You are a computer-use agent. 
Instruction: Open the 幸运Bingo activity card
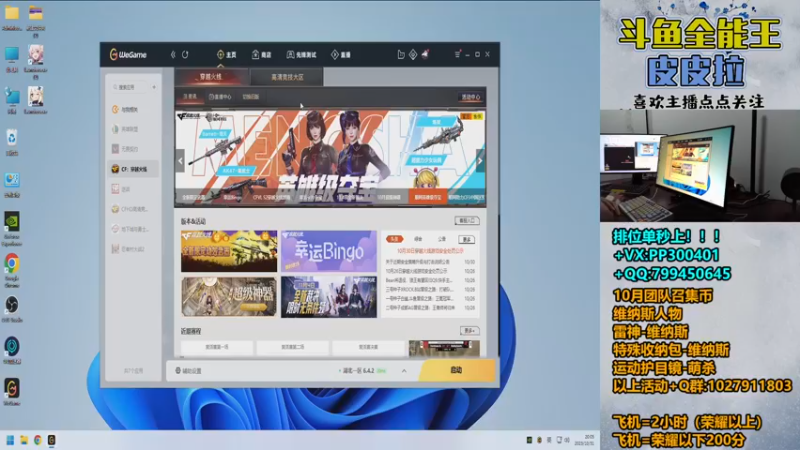coord(329,251)
